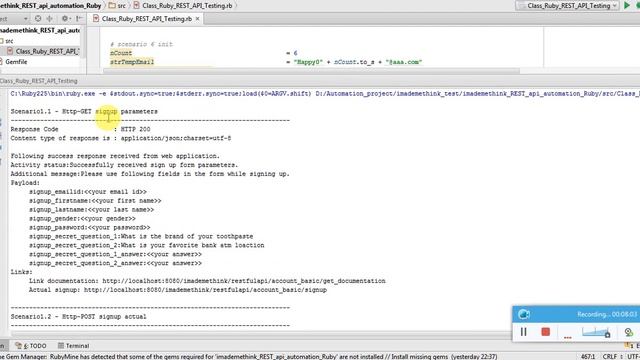Click the recorder webcam icon
The image size is (640, 360).
pyautogui.click(x=629, y=332)
